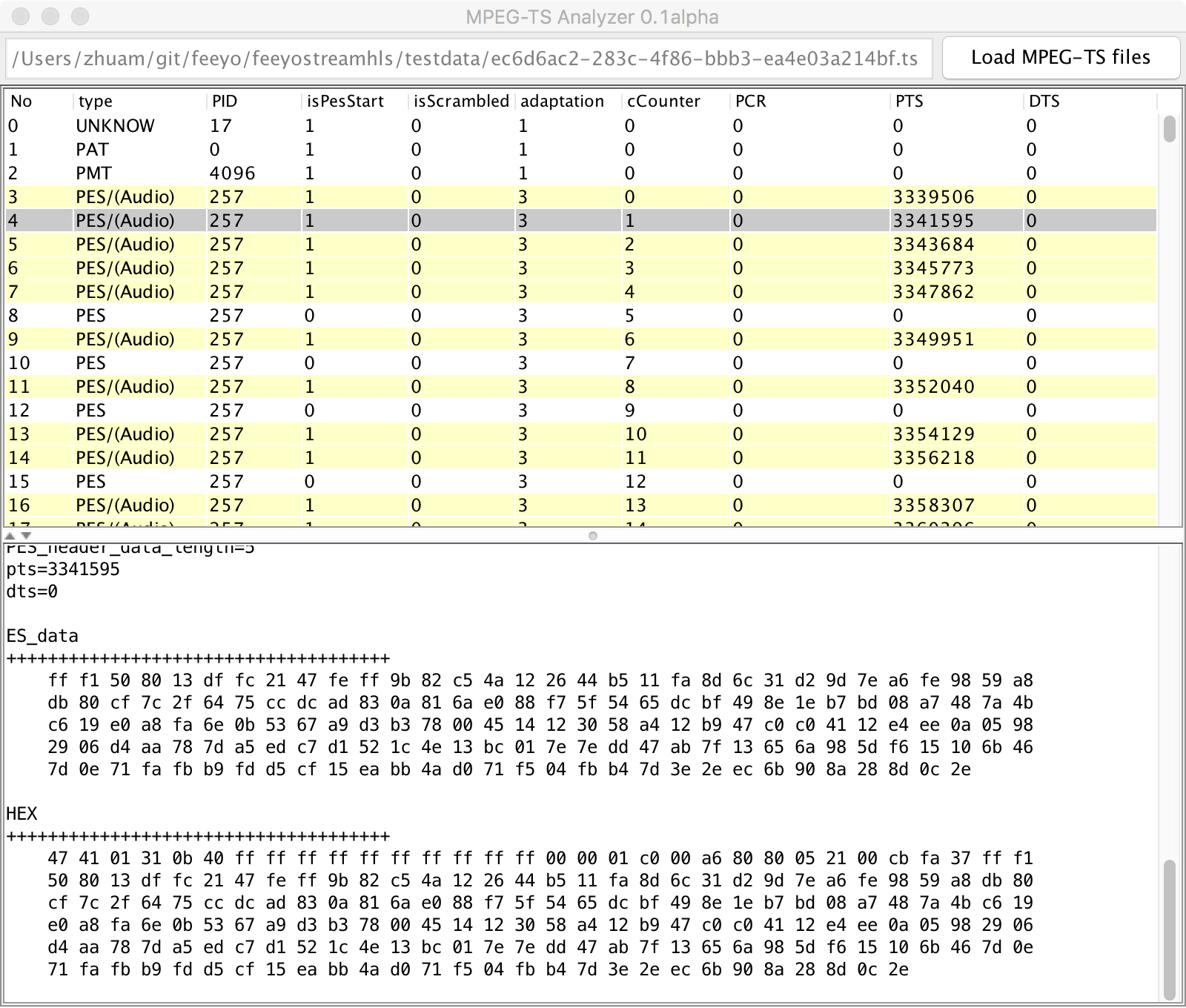
Task: Click the split pane divider handle dot
Action: (593, 535)
